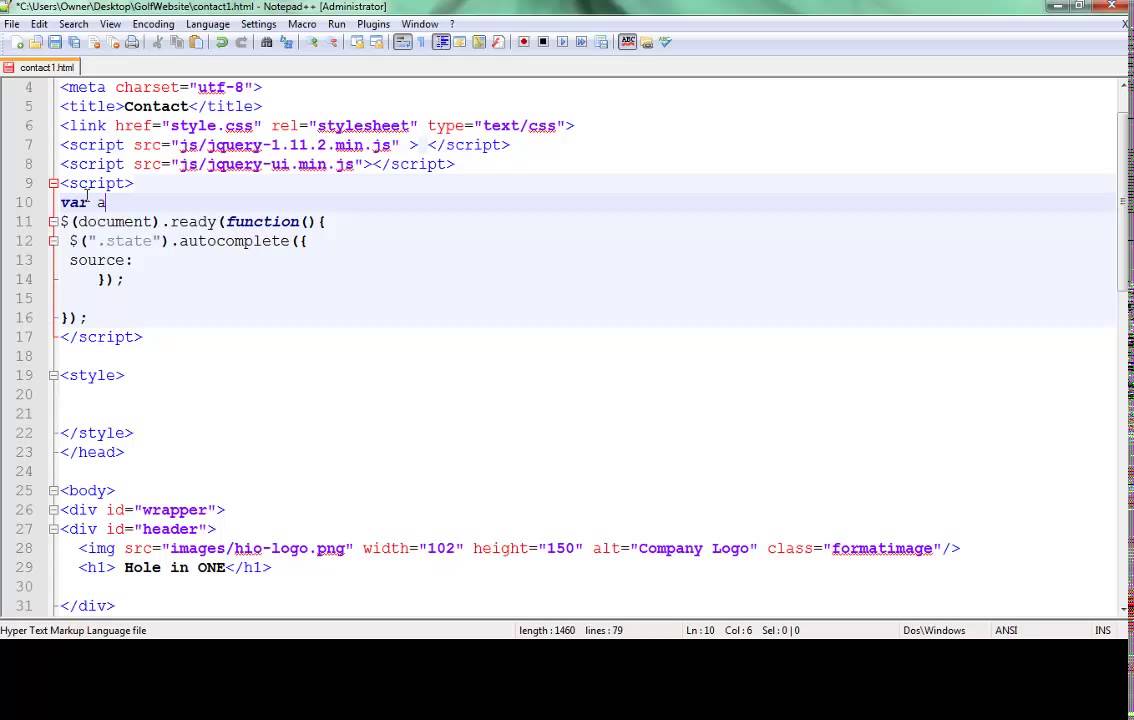This screenshot has width=1134, height=720.
Task: Collapse the header div on line 27
Action: (x=54, y=529)
